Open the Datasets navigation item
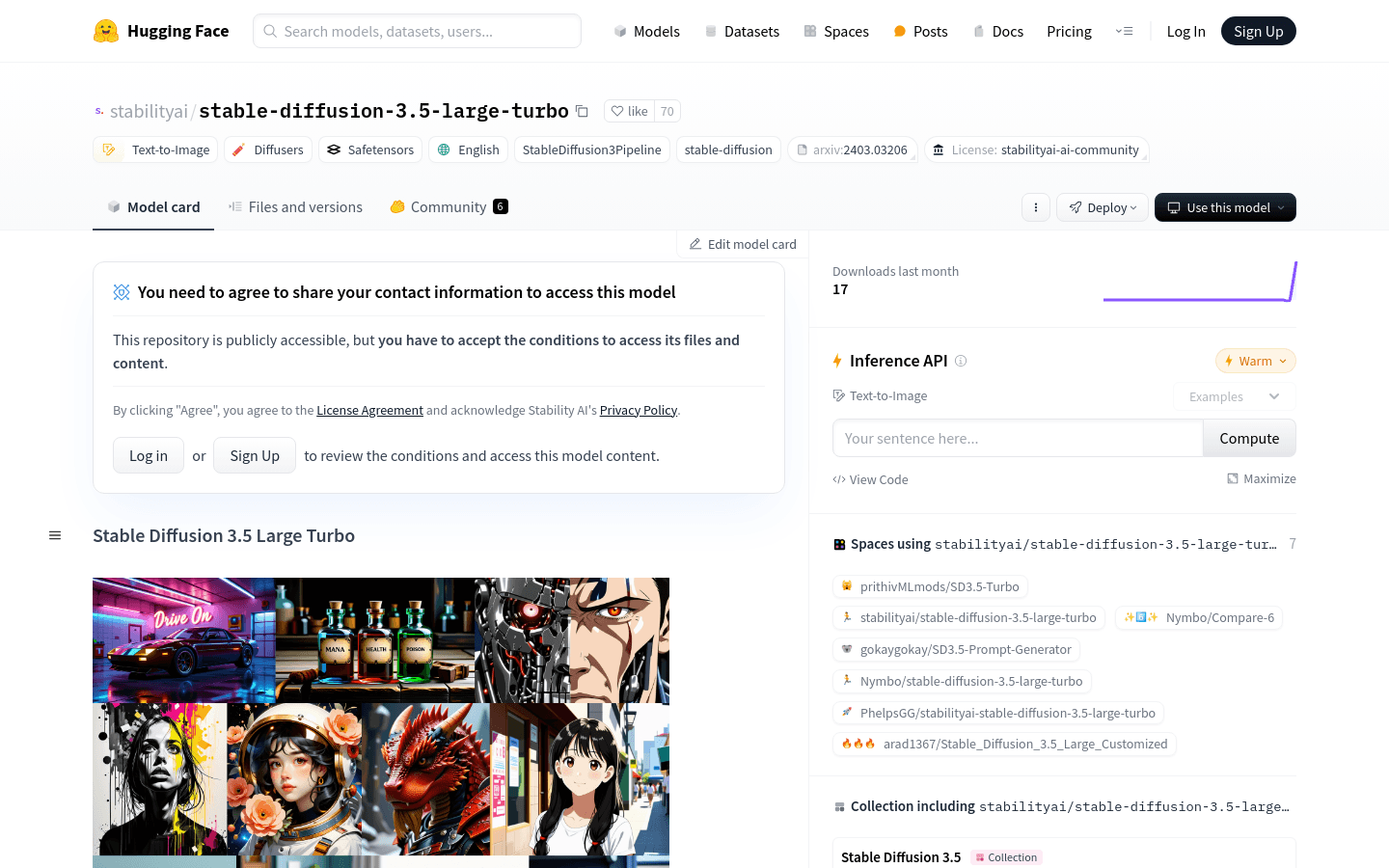This screenshot has width=1389, height=868. 742,31
